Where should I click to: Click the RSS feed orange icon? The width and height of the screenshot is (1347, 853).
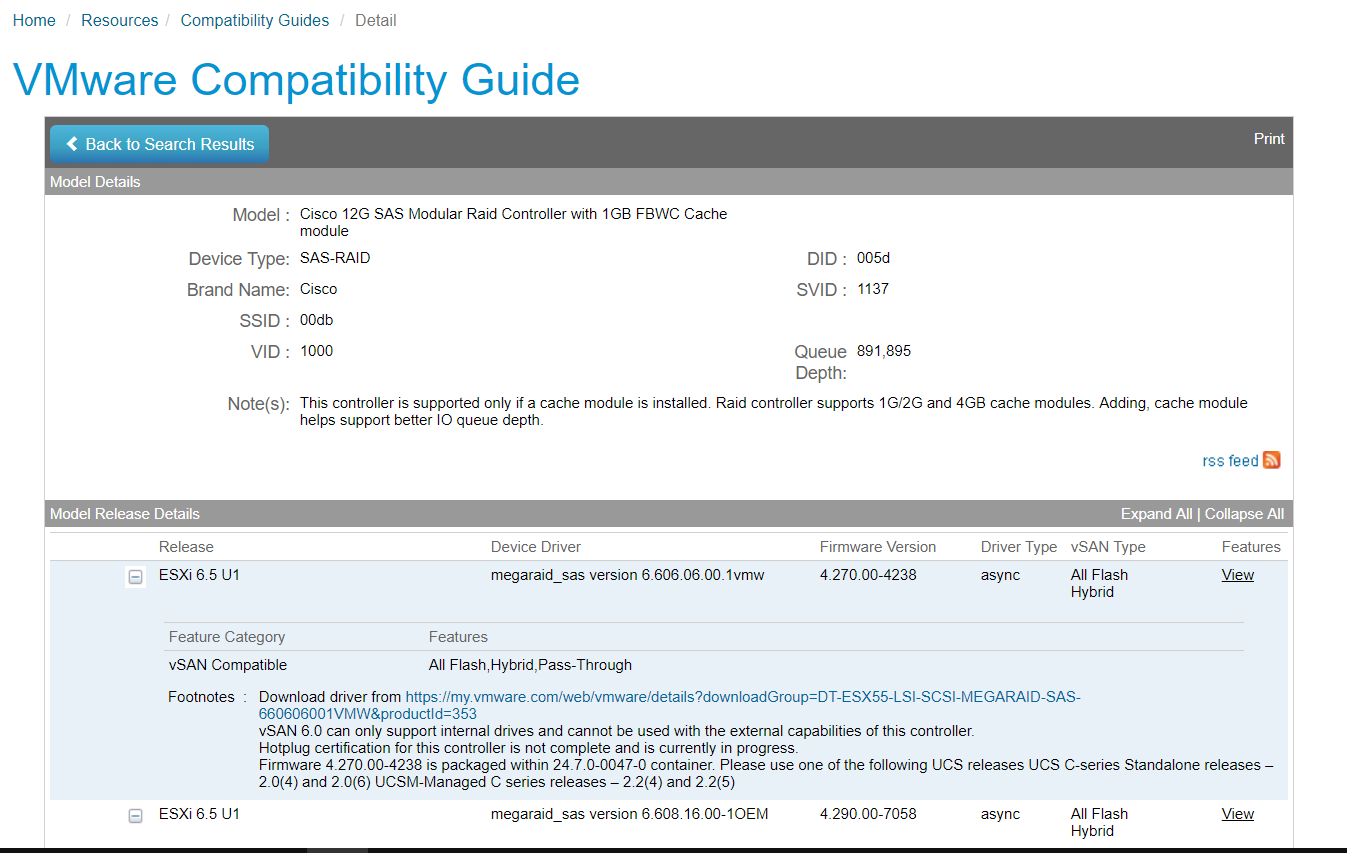pyautogui.click(x=1272, y=460)
